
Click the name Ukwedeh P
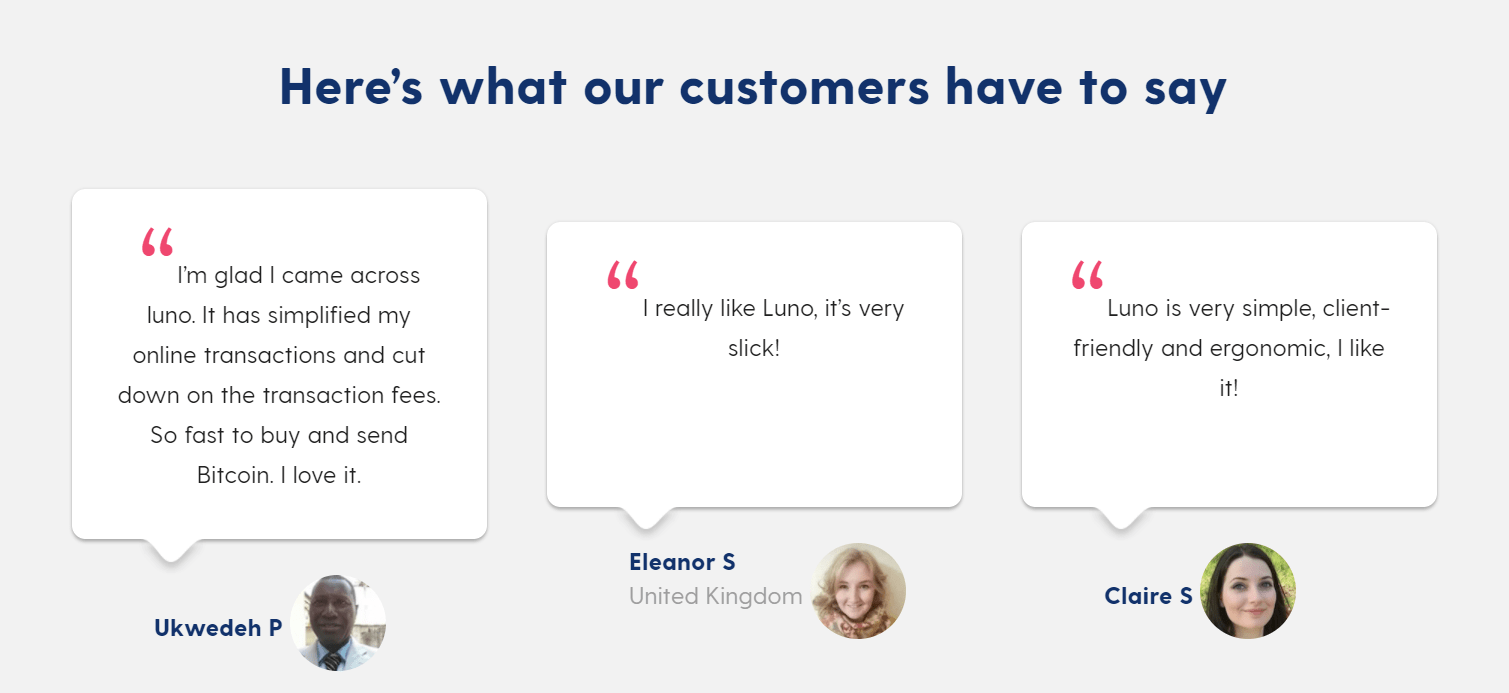coord(218,628)
